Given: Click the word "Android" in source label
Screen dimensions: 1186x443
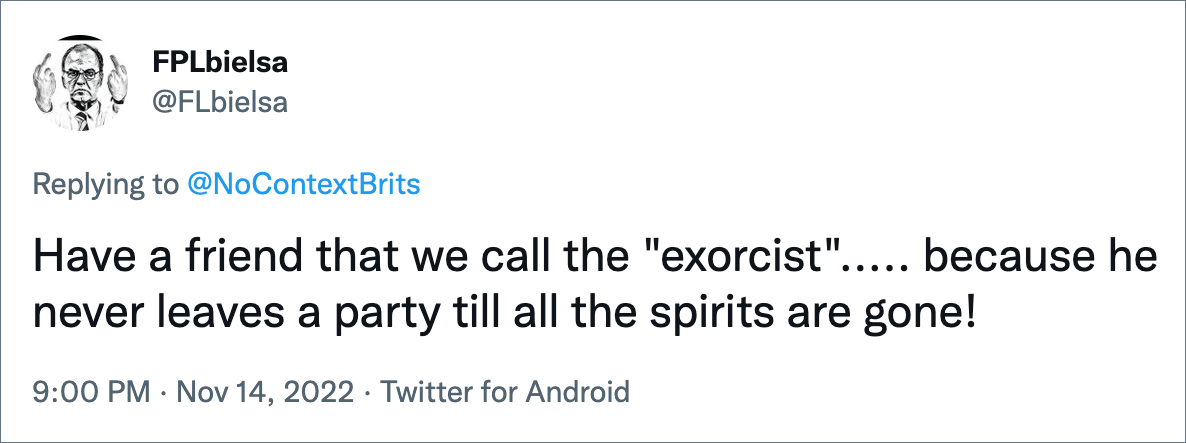Looking at the screenshot, I should click(577, 392).
